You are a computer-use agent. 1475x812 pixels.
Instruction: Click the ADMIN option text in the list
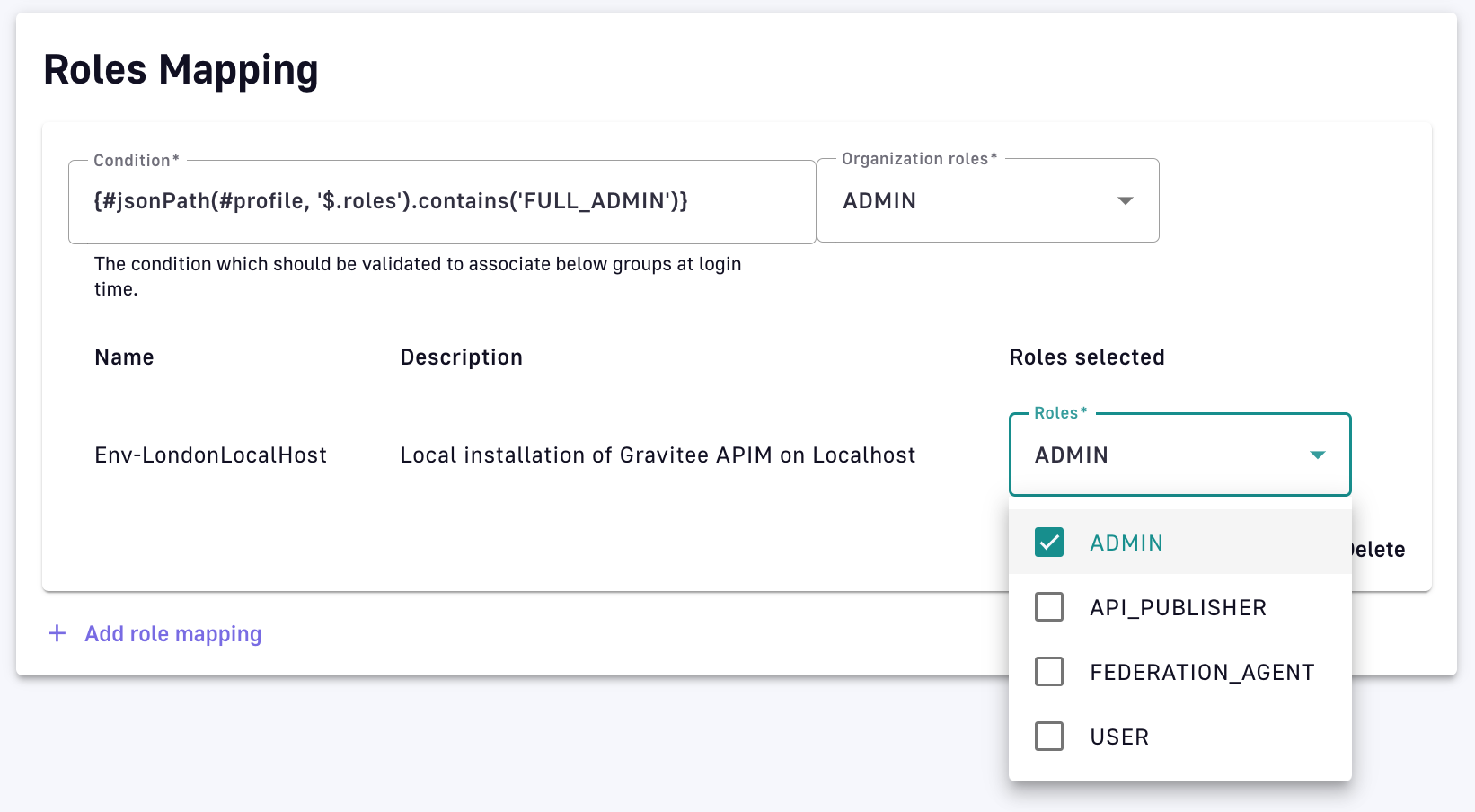tap(1126, 543)
